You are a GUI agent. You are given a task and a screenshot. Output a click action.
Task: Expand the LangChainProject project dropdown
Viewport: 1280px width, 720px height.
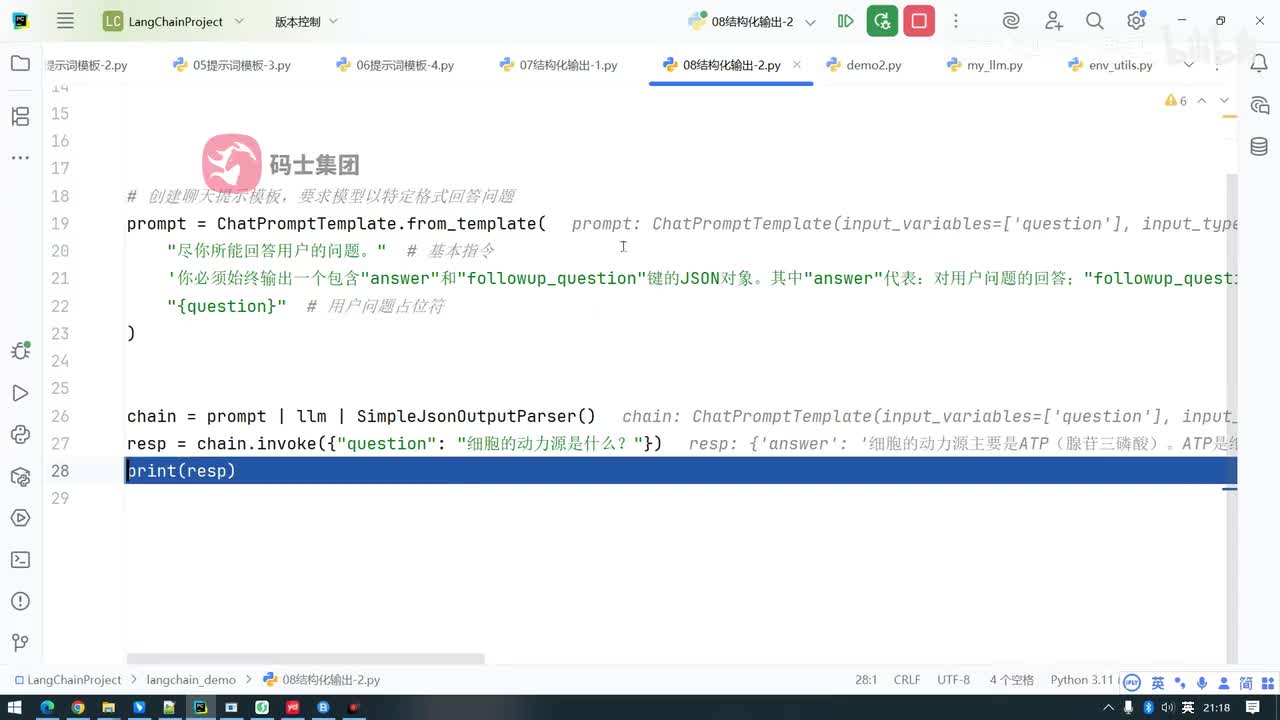[174, 21]
